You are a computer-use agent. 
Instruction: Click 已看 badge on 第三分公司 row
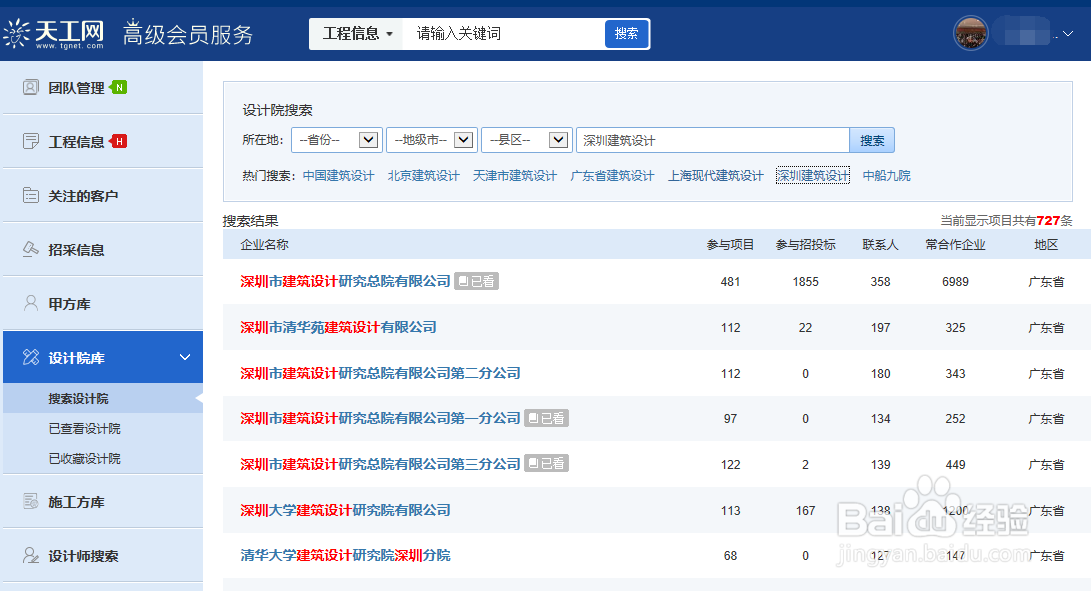click(x=546, y=463)
